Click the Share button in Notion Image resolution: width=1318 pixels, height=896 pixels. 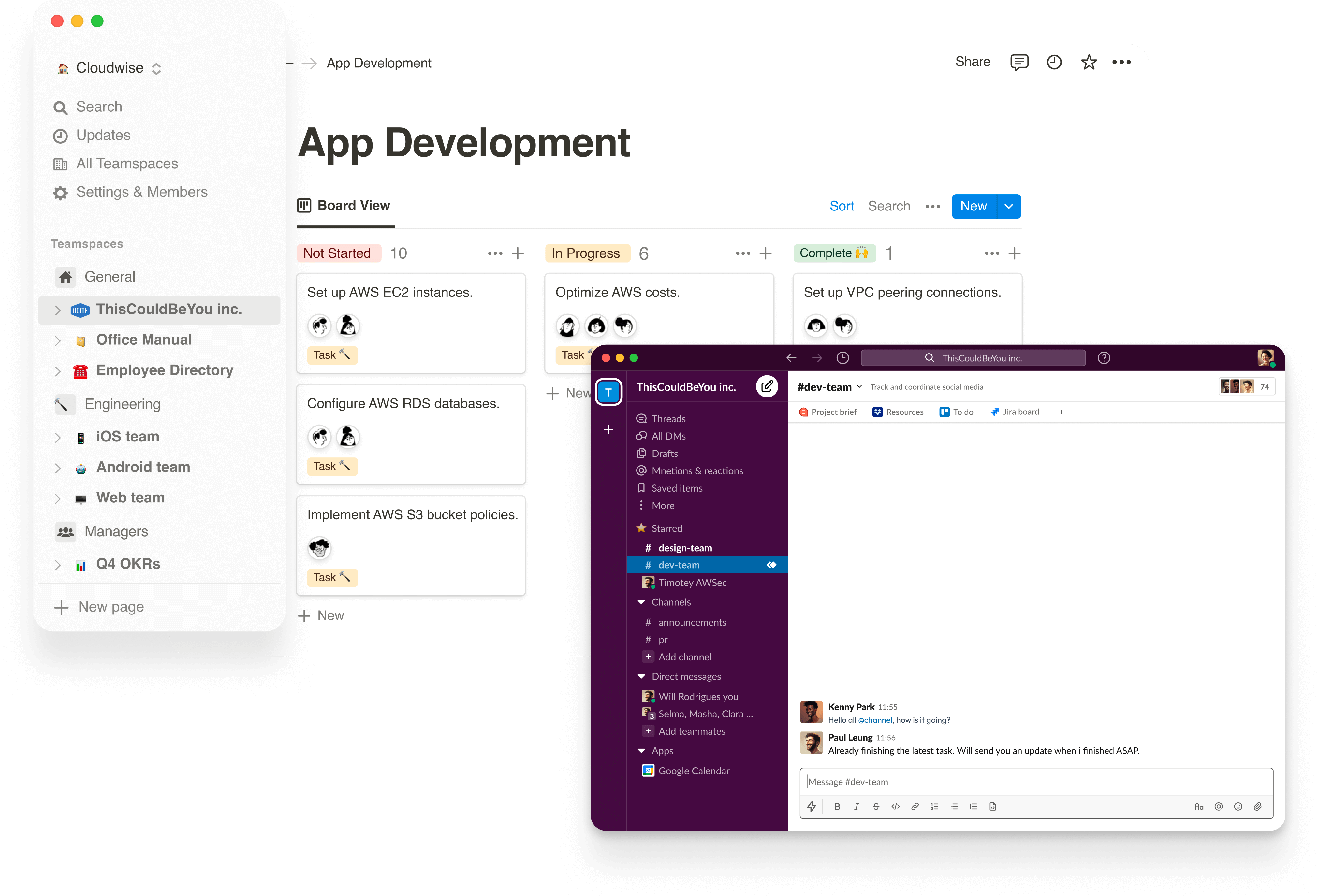(973, 62)
